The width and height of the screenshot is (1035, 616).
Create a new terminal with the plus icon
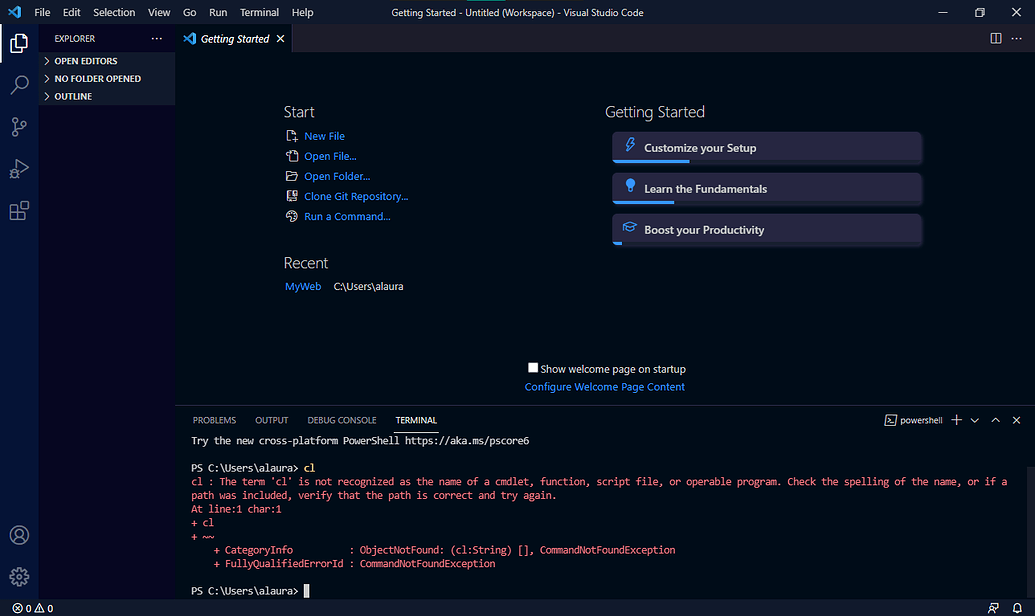point(956,419)
